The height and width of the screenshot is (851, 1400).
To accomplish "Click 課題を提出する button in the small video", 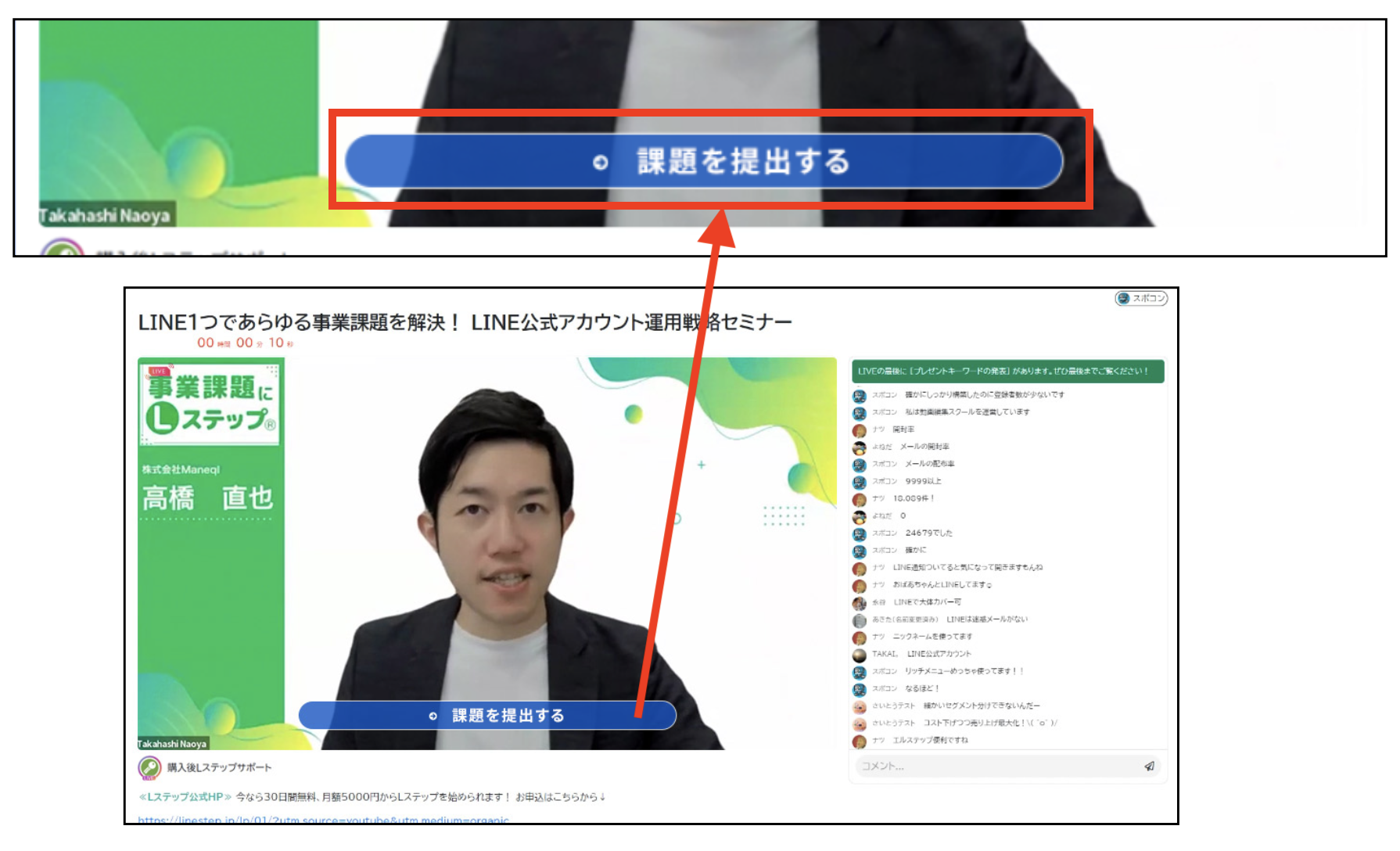I will pyautogui.click(x=487, y=716).
